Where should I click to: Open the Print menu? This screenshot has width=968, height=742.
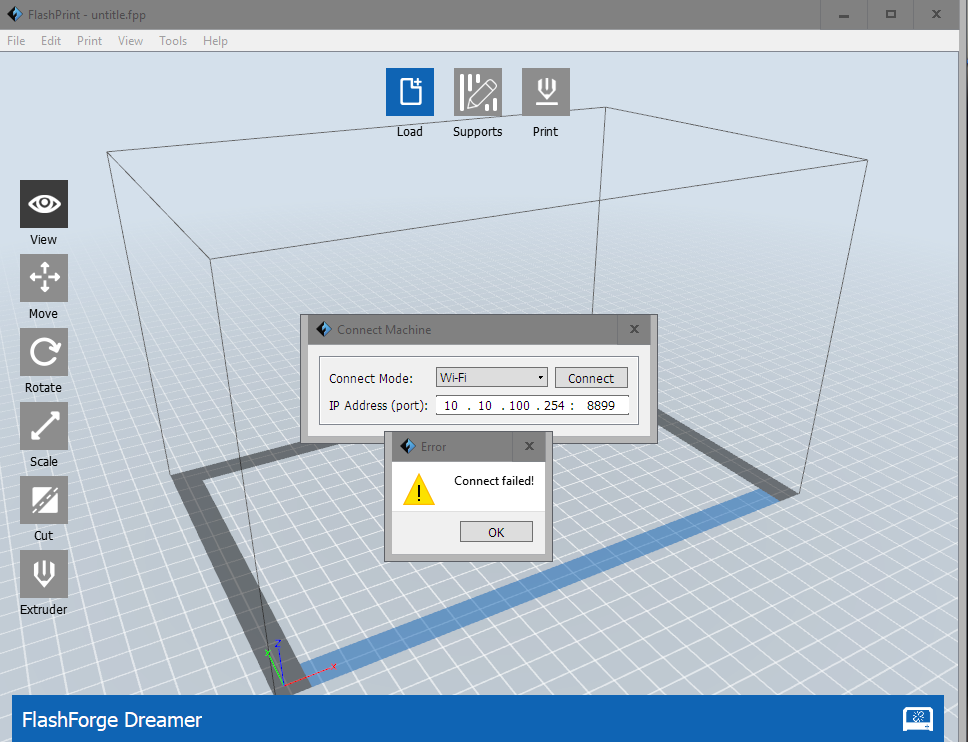90,41
